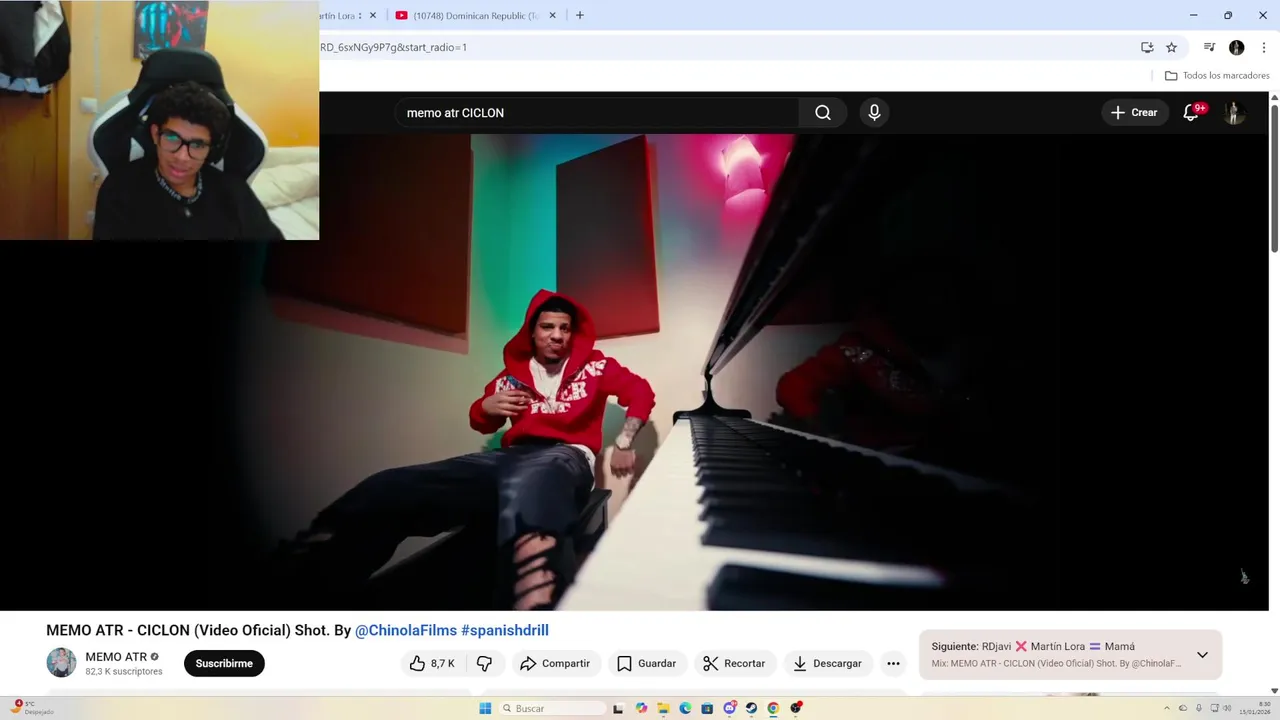Screen dimensions: 1280x720
Task: Click the '82,3 K suscriptores' text
Action: click(x=124, y=672)
